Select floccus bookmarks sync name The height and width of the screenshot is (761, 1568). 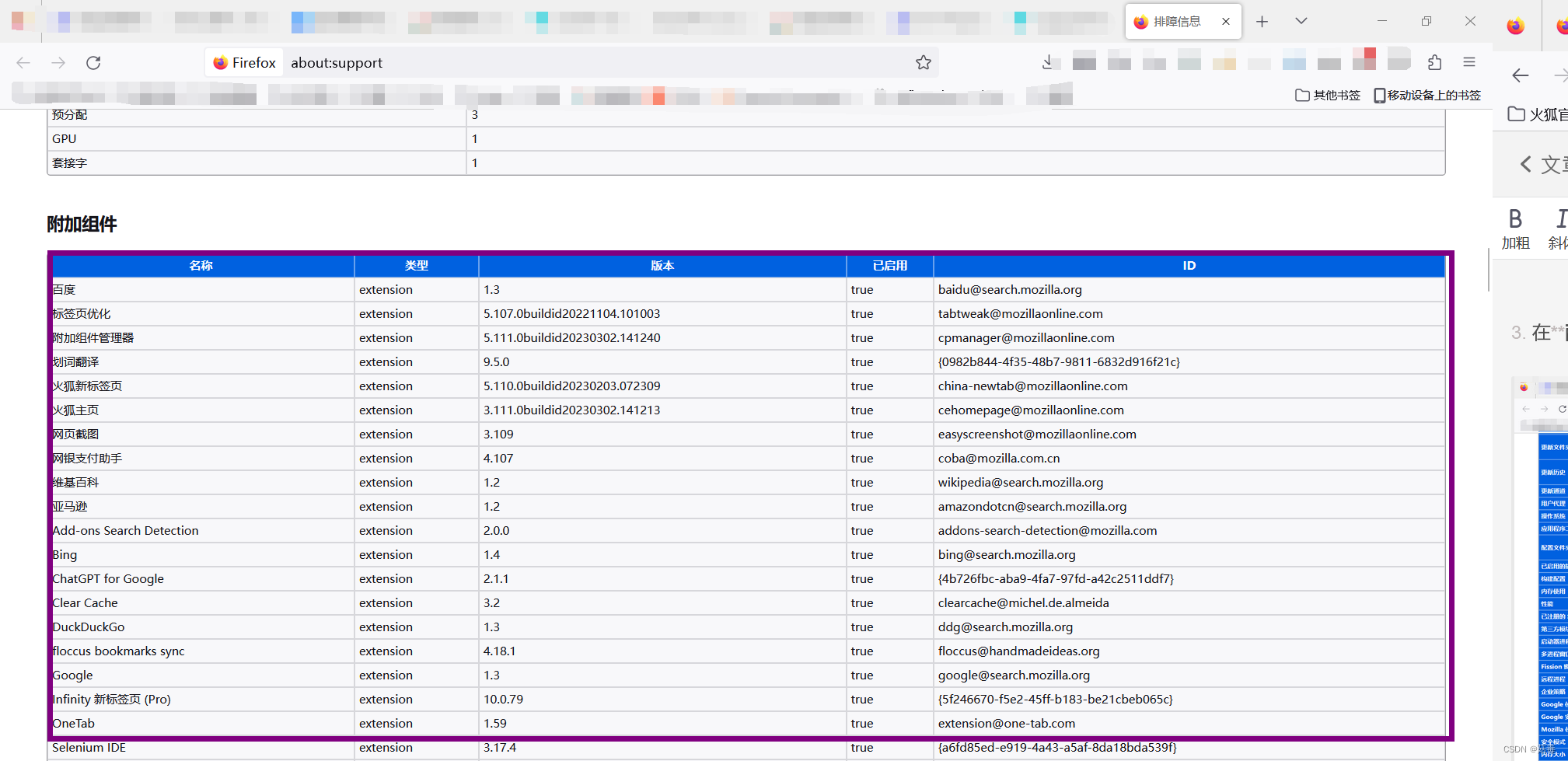(x=118, y=651)
